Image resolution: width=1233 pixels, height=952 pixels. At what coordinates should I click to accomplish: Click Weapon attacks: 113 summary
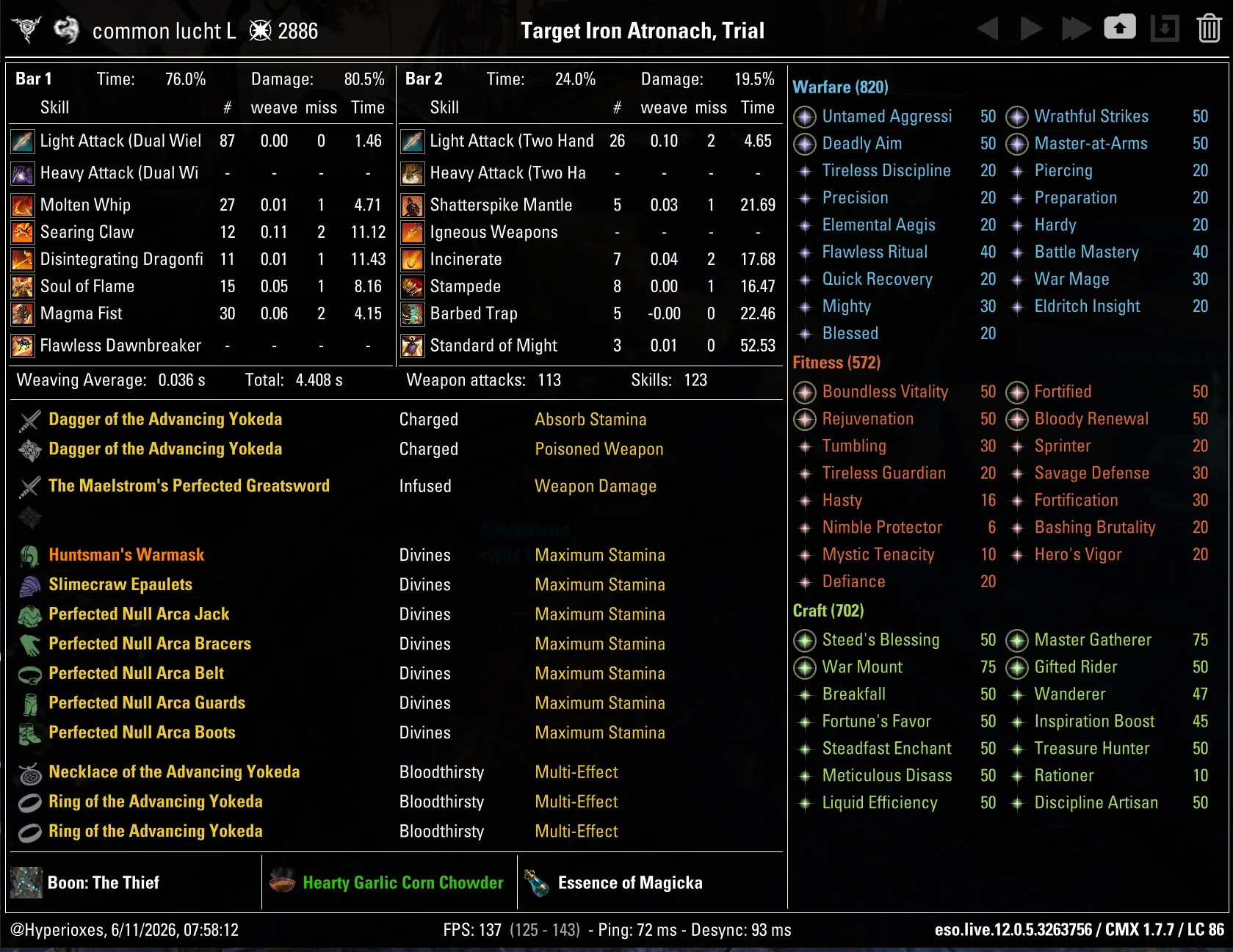(x=483, y=380)
